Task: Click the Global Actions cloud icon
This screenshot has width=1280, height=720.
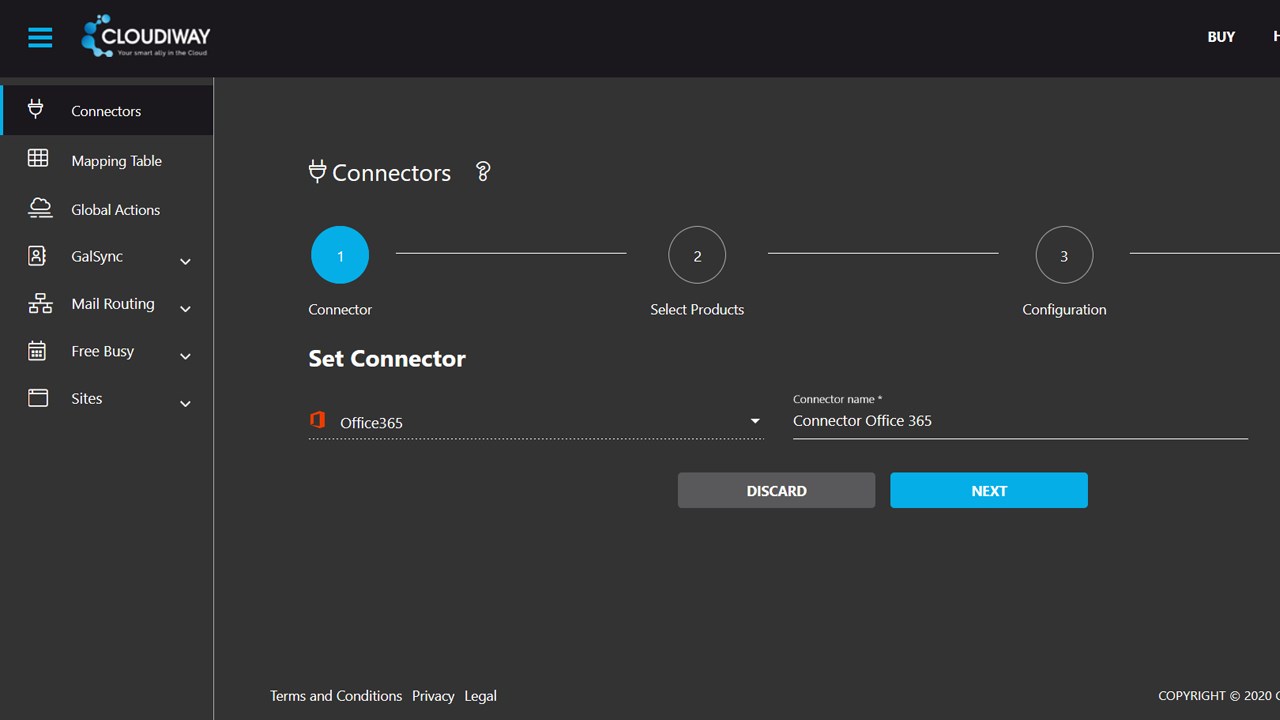Action: (39, 208)
